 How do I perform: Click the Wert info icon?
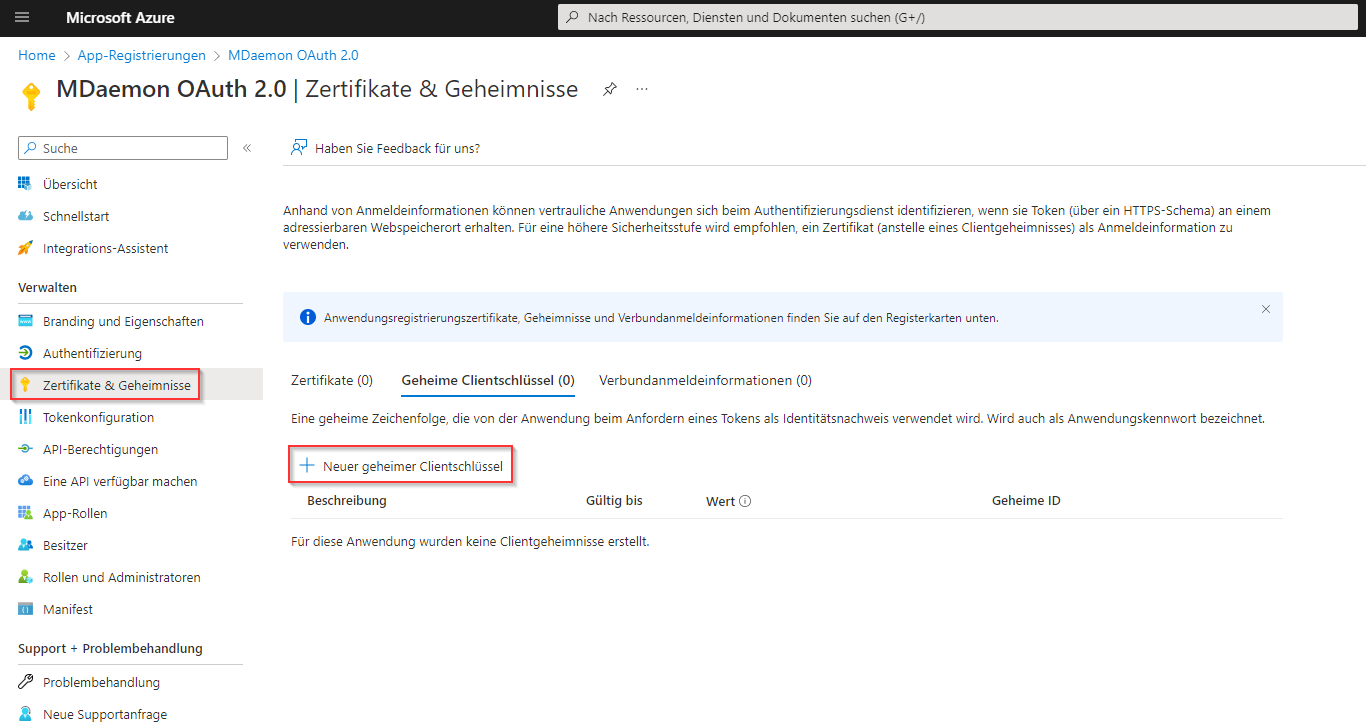745,501
